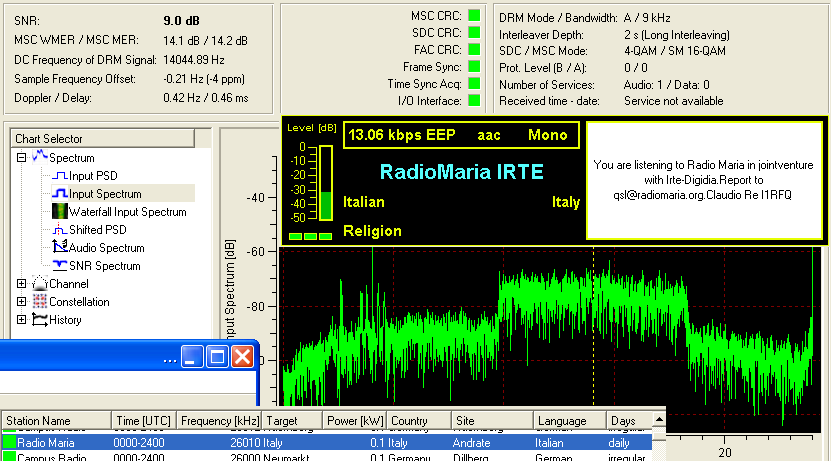Click the Input Spectrum chart icon
Viewport: 831px width, 461px height.
60,193
